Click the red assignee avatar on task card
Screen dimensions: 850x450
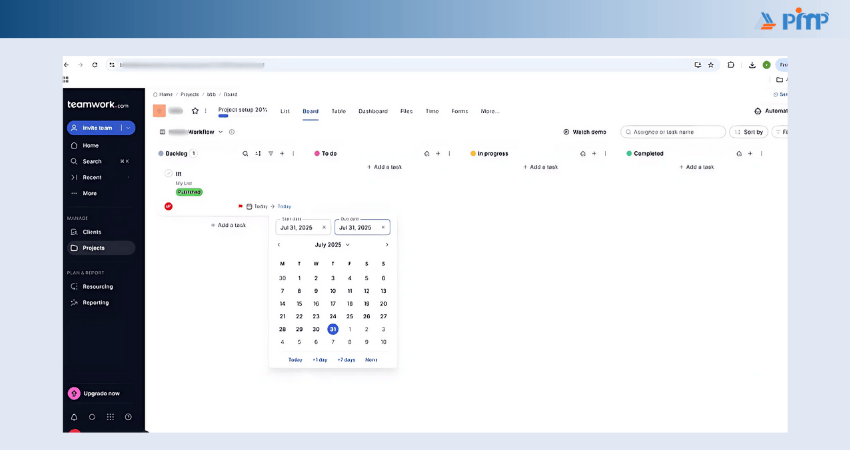pos(169,207)
